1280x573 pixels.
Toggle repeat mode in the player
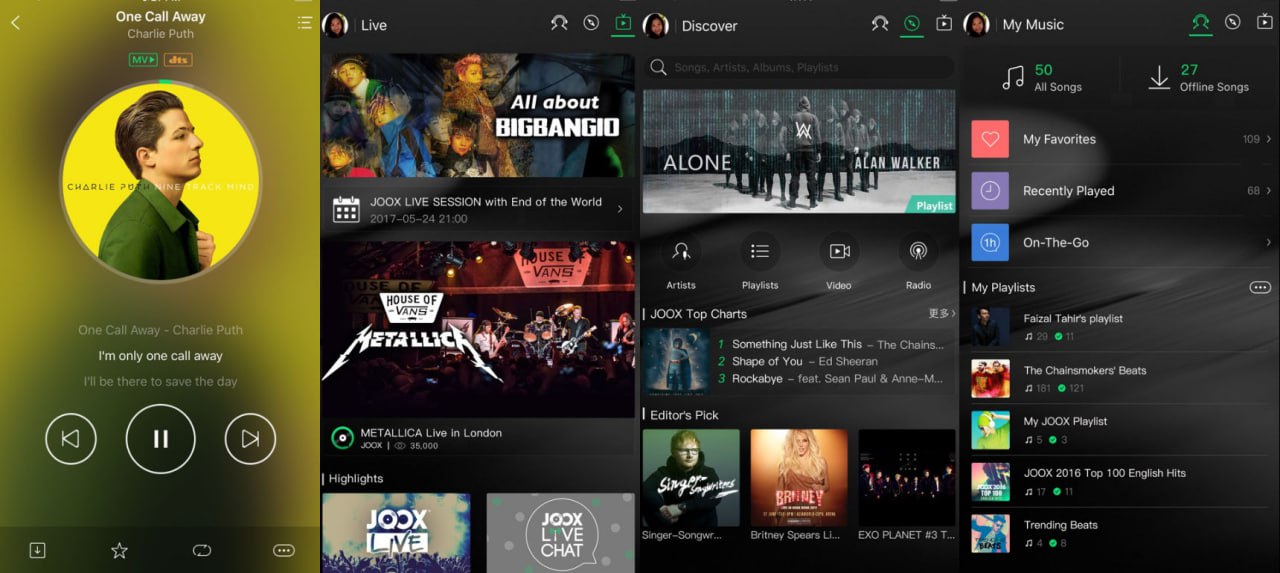tap(202, 550)
